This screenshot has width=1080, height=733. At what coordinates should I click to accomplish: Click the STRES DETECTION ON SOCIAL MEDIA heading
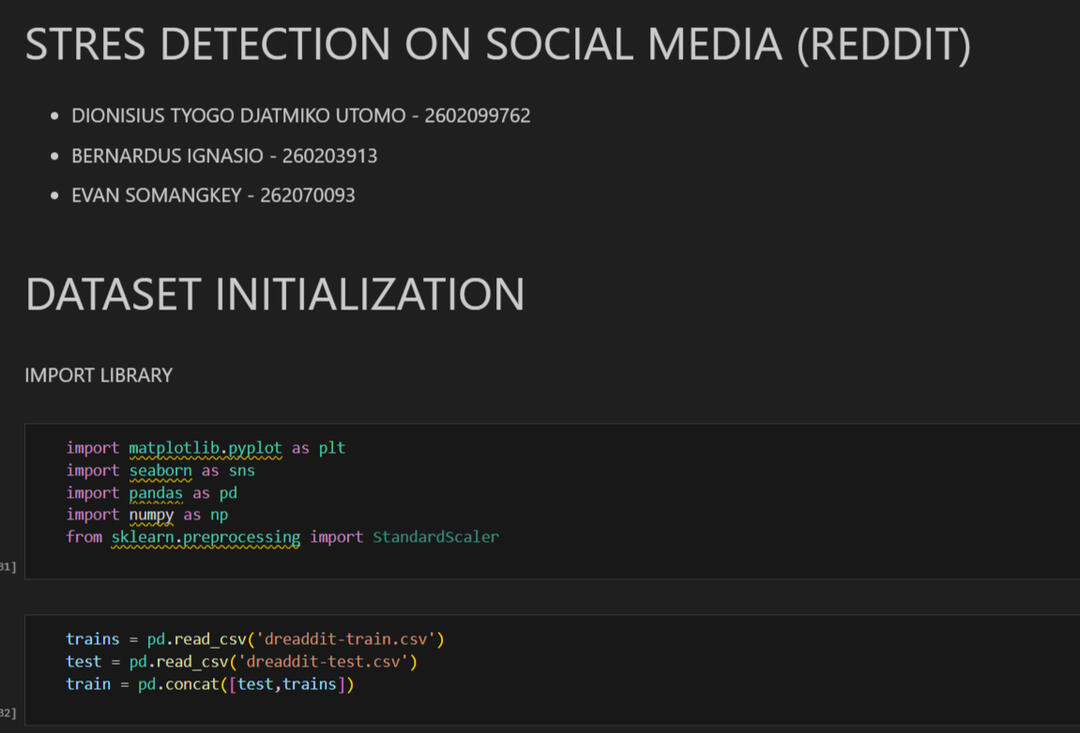[498, 45]
